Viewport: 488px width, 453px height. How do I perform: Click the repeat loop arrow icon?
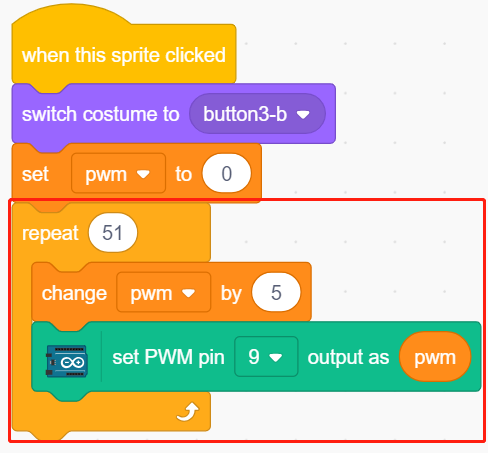(188, 412)
